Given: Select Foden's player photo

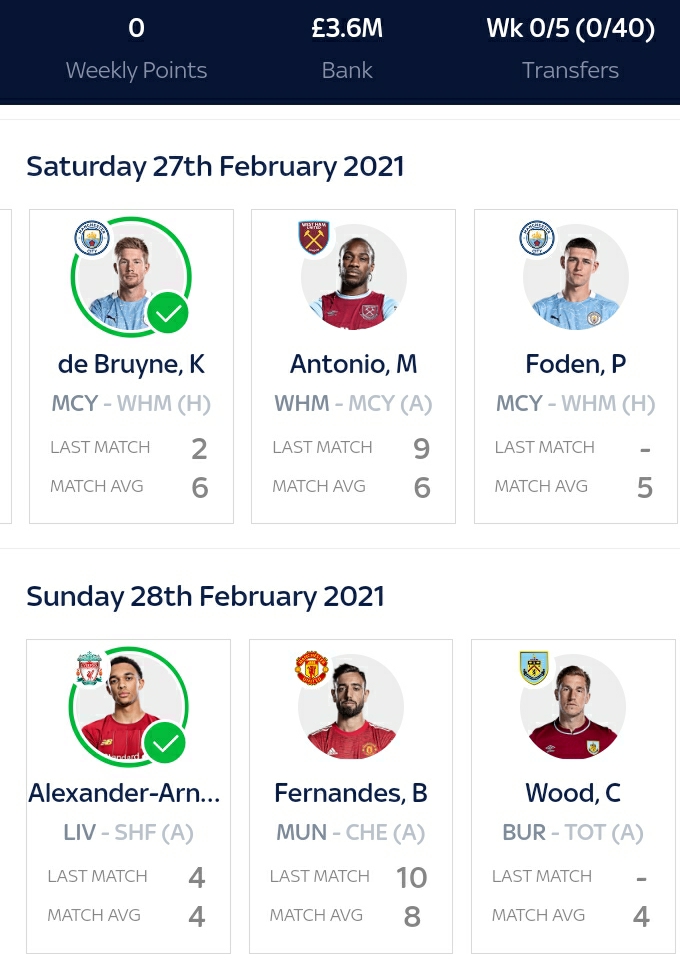Looking at the screenshot, I should click(576, 277).
